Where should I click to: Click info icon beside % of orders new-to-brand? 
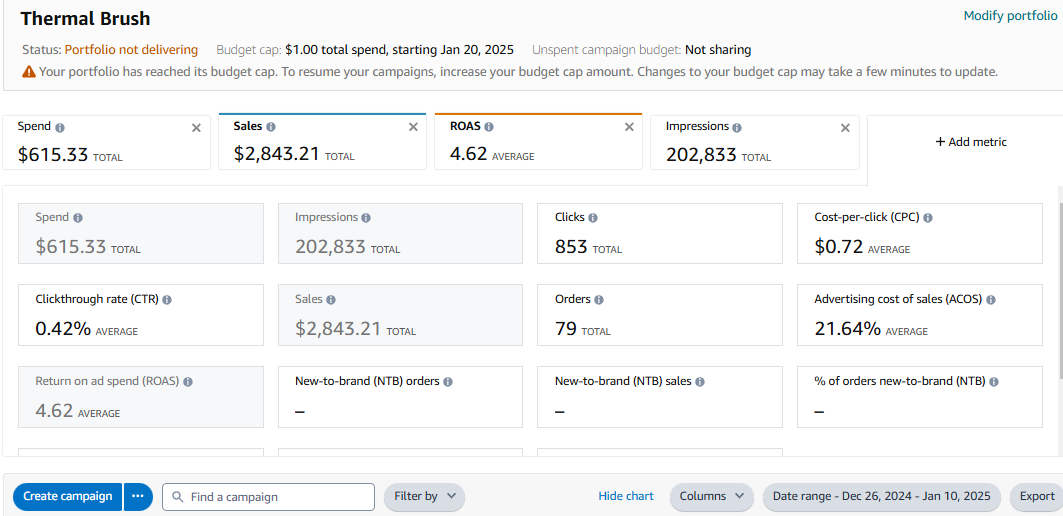[993, 382]
